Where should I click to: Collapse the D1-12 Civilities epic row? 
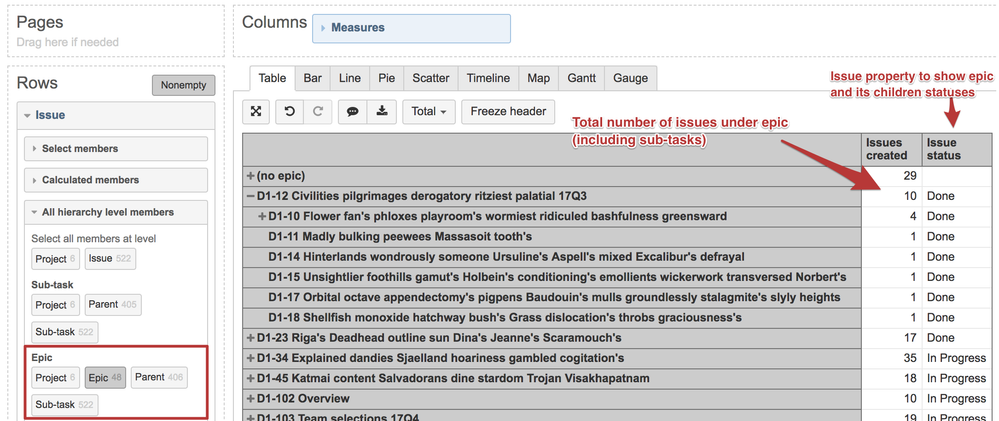coord(251,196)
